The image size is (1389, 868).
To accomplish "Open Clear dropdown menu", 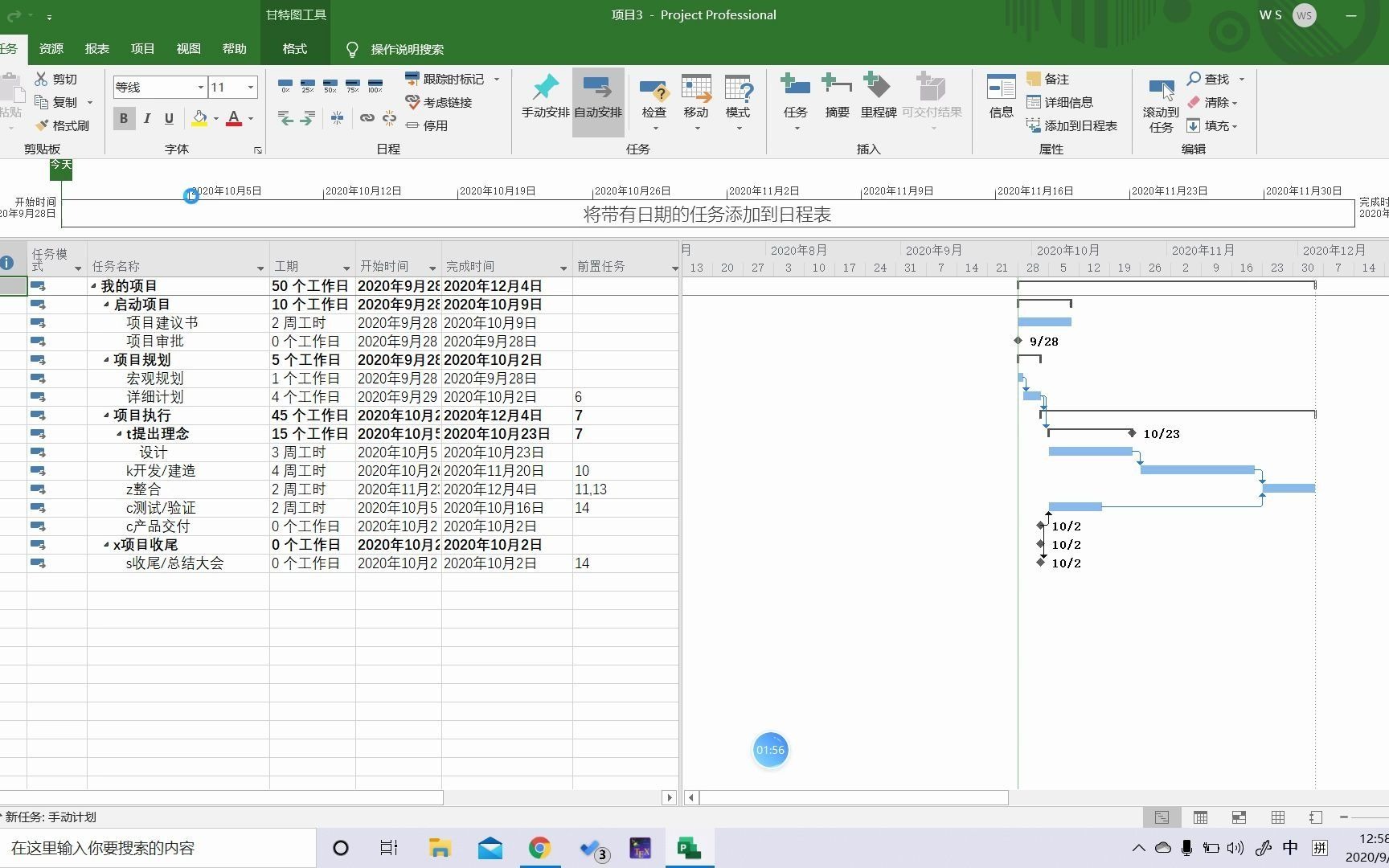I will point(1214,102).
